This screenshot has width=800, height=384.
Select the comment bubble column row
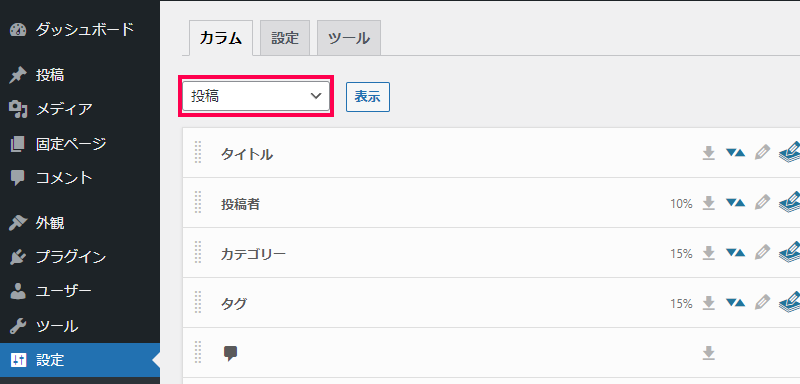tap(491, 353)
